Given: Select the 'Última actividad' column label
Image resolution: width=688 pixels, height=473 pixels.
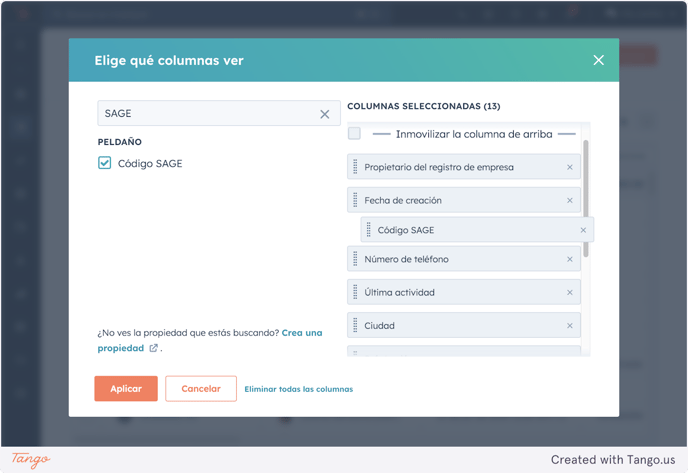Looking at the screenshot, I should tap(399, 293).
